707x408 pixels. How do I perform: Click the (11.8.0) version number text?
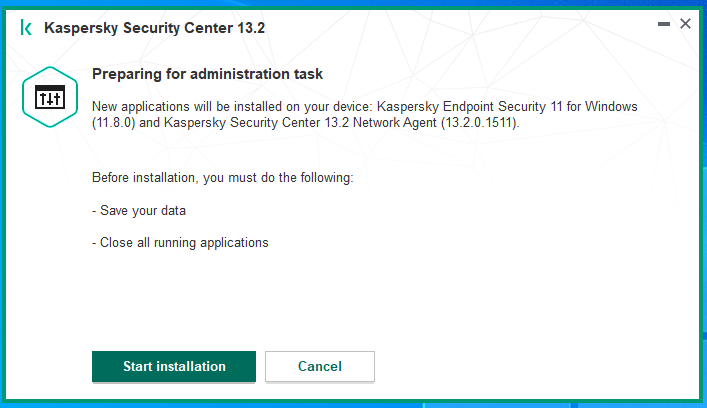pos(114,123)
